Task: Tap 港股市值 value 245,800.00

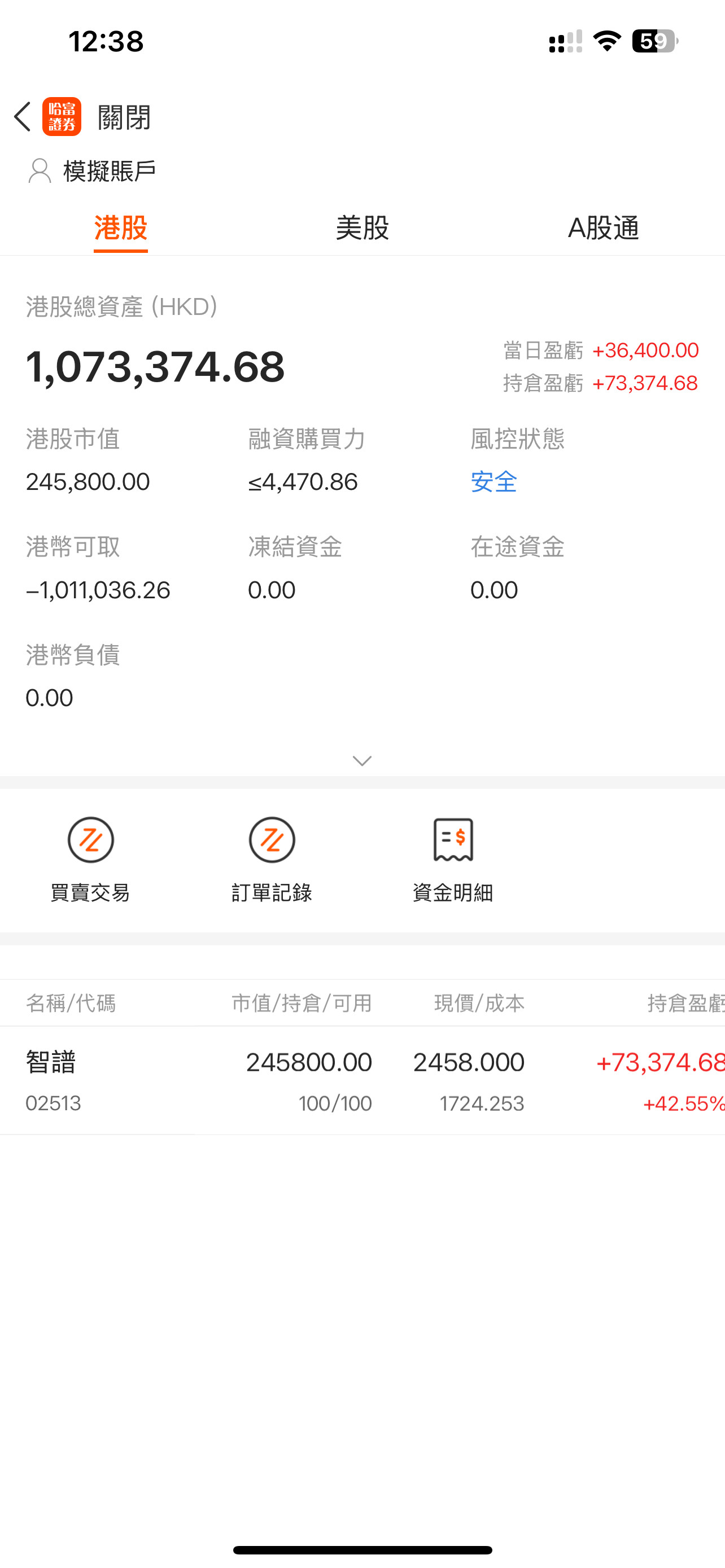Action: click(x=88, y=482)
